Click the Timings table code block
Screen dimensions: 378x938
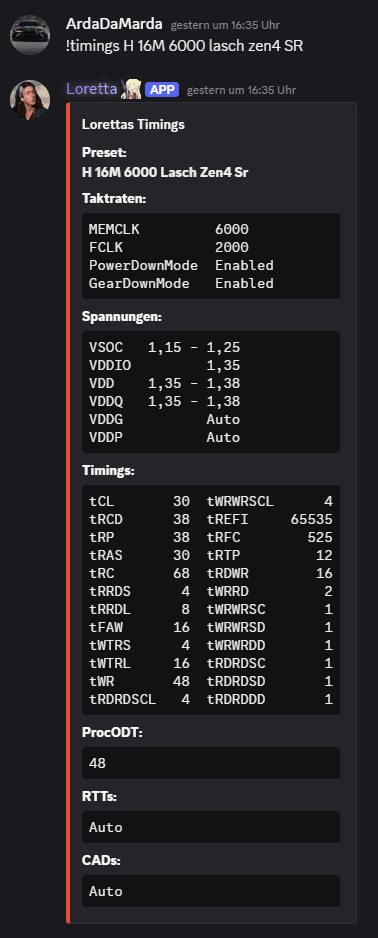click(x=211, y=600)
